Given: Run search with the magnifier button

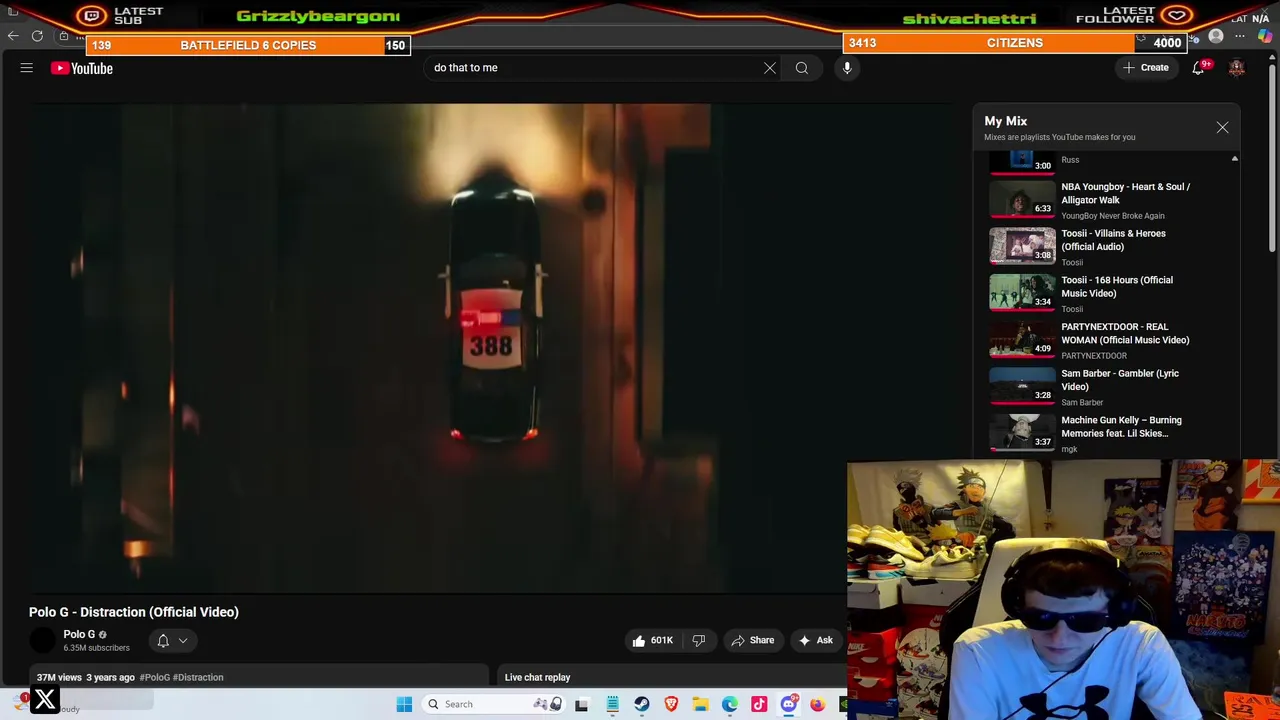Looking at the screenshot, I should pos(802,68).
